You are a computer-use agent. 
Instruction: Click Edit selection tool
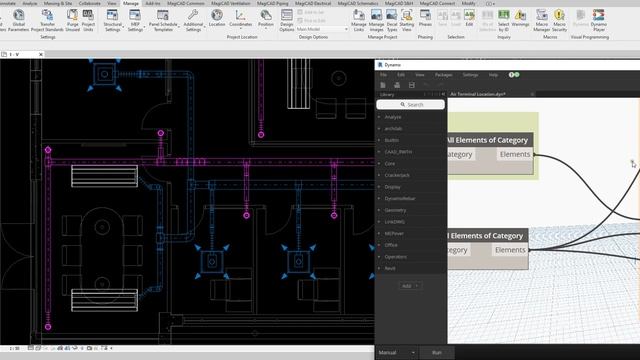(469, 18)
